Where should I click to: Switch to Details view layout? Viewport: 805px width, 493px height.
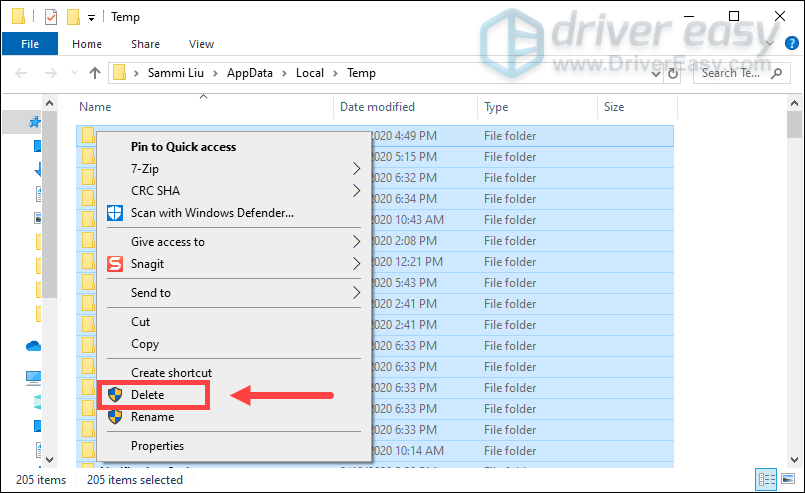tap(765, 480)
